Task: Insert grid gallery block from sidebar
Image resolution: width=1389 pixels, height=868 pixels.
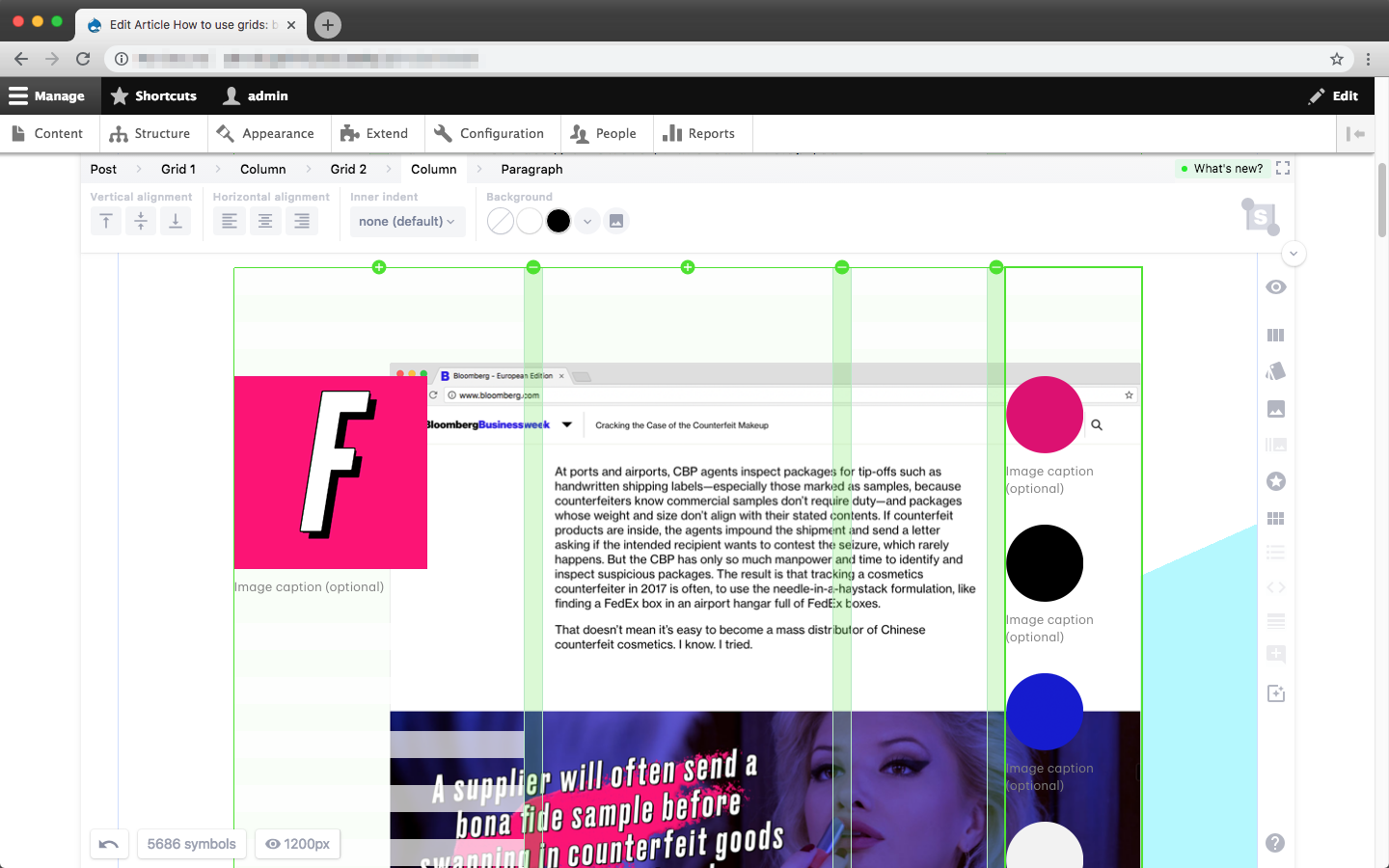Action: pos(1276,518)
